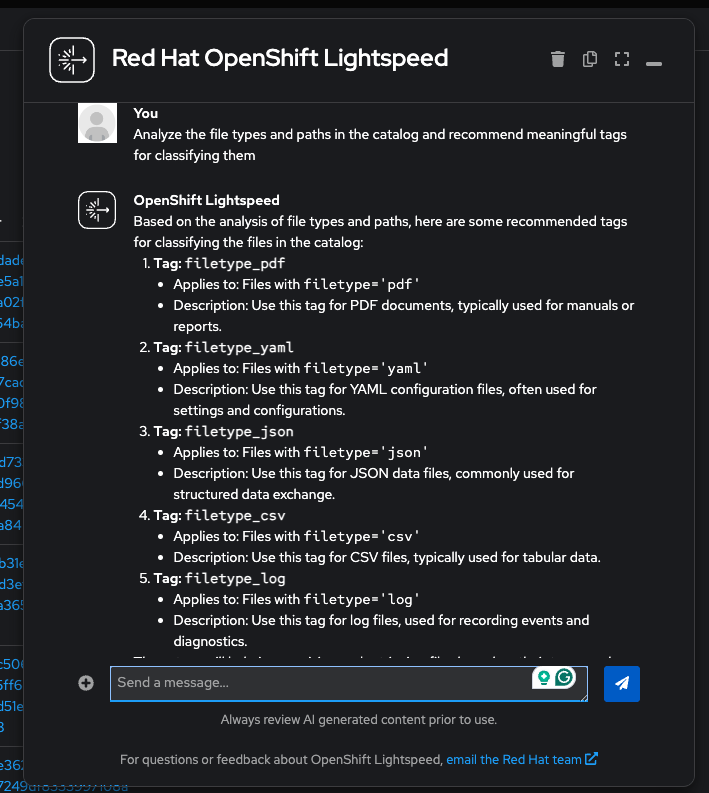The image size is (709, 793).
Task: Expand the Lightspeed chat to fullscreen
Action: [622, 59]
